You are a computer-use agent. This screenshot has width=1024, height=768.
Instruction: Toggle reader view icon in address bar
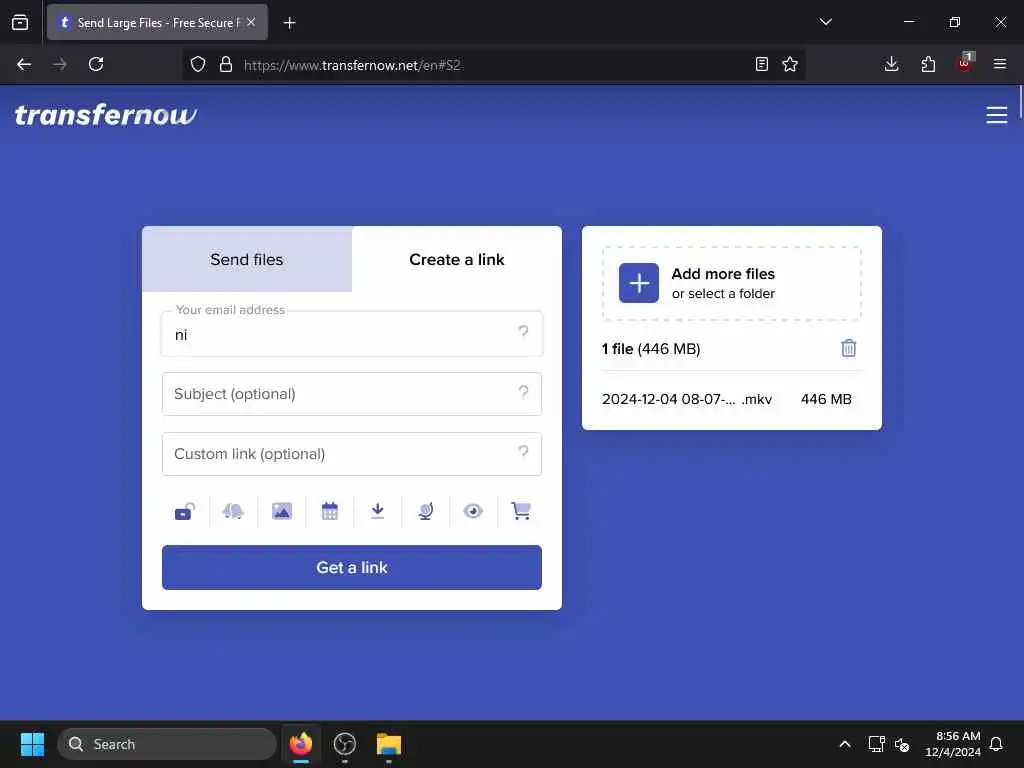(761, 64)
